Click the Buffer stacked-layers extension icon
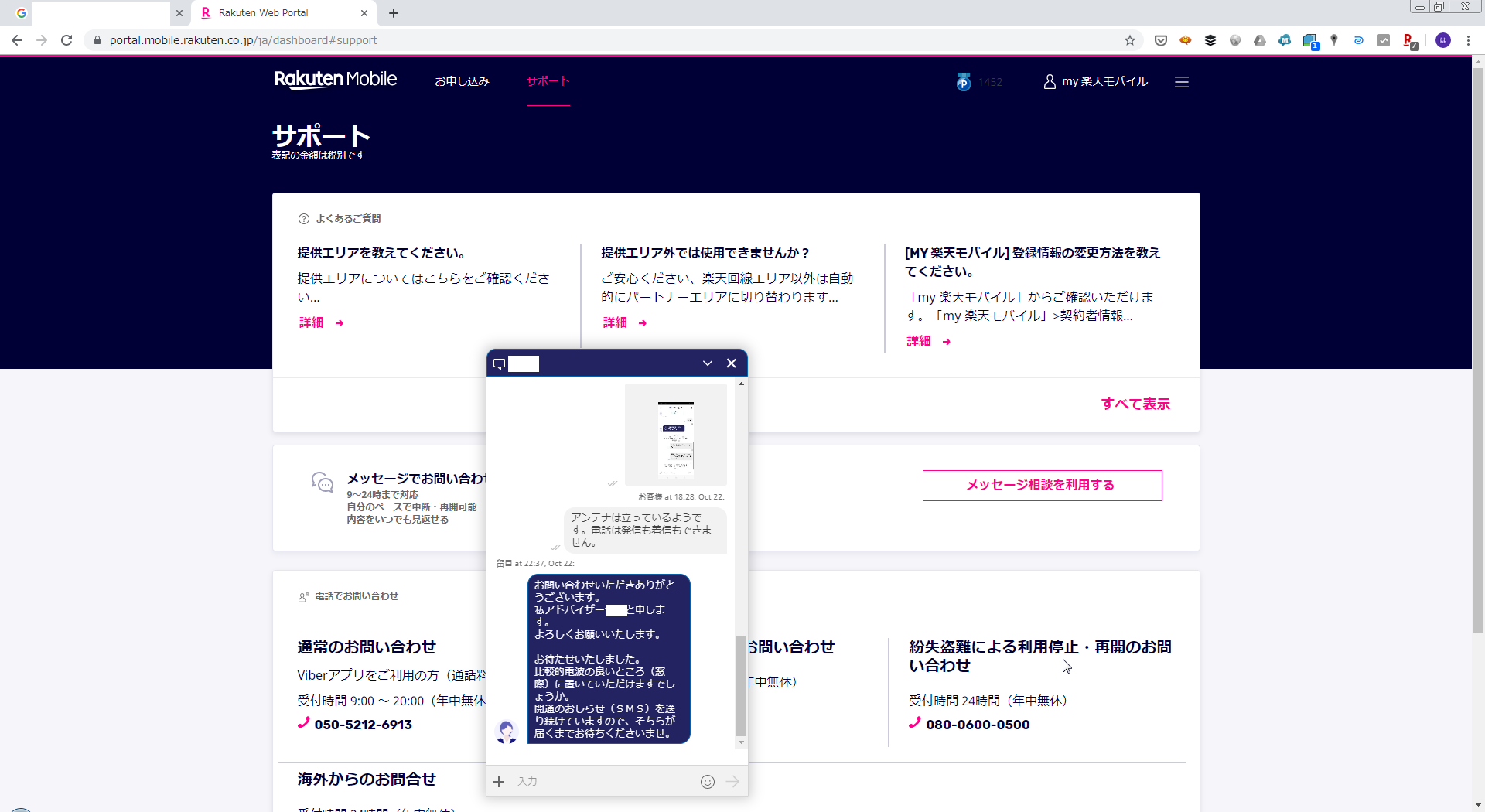 click(1210, 40)
